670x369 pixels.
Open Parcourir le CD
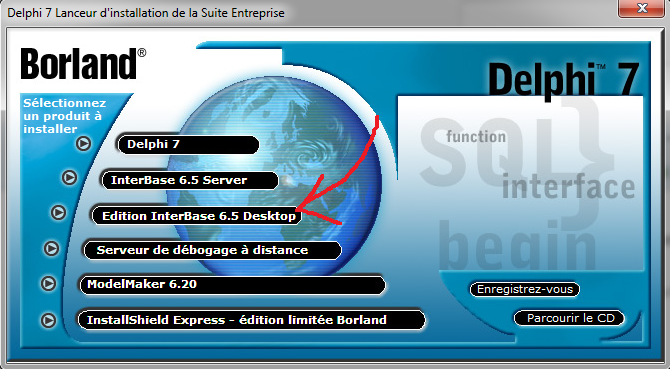click(570, 318)
